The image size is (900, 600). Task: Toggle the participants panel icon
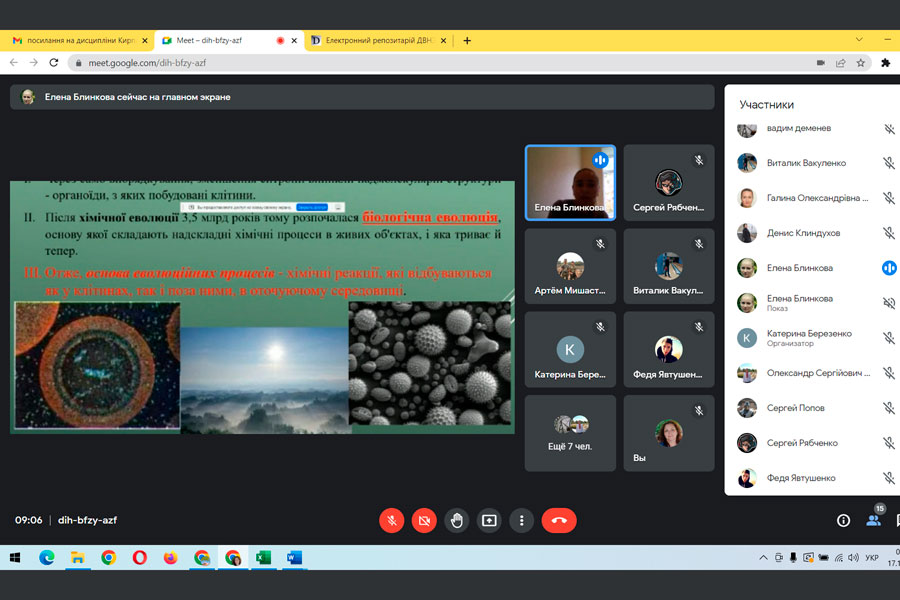(x=873, y=520)
